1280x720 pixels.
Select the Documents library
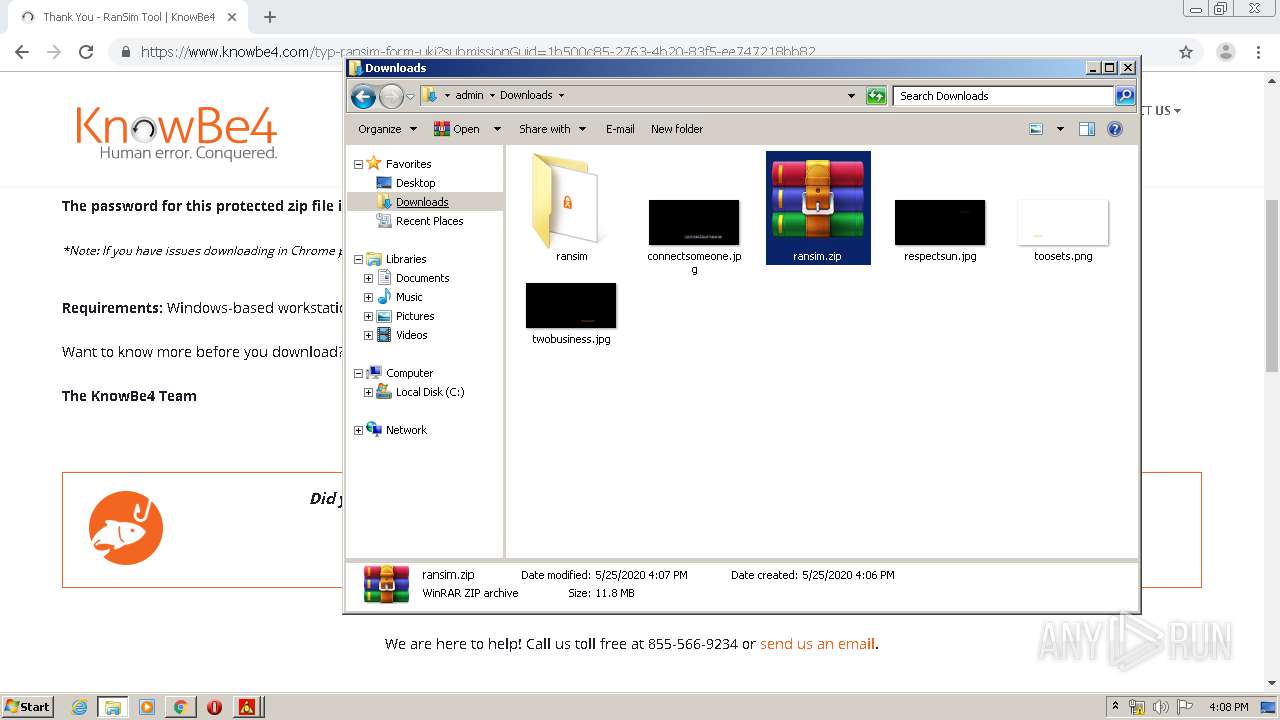(422, 278)
